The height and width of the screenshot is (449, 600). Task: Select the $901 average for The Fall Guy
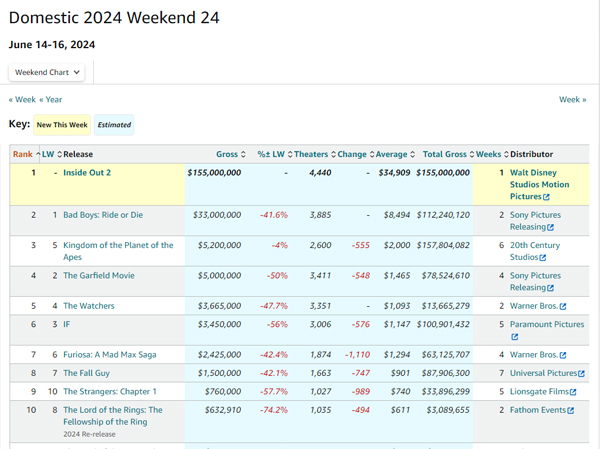click(400, 373)
